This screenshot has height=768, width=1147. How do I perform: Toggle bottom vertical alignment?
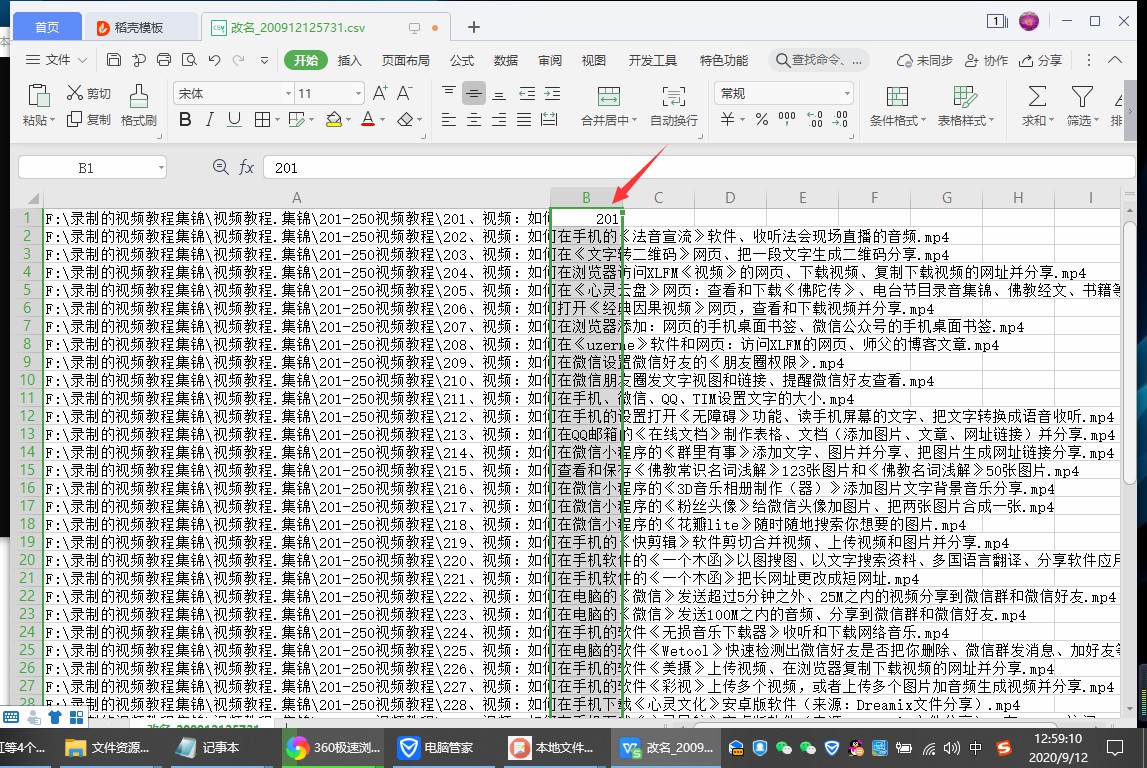(x=499, y=93)
